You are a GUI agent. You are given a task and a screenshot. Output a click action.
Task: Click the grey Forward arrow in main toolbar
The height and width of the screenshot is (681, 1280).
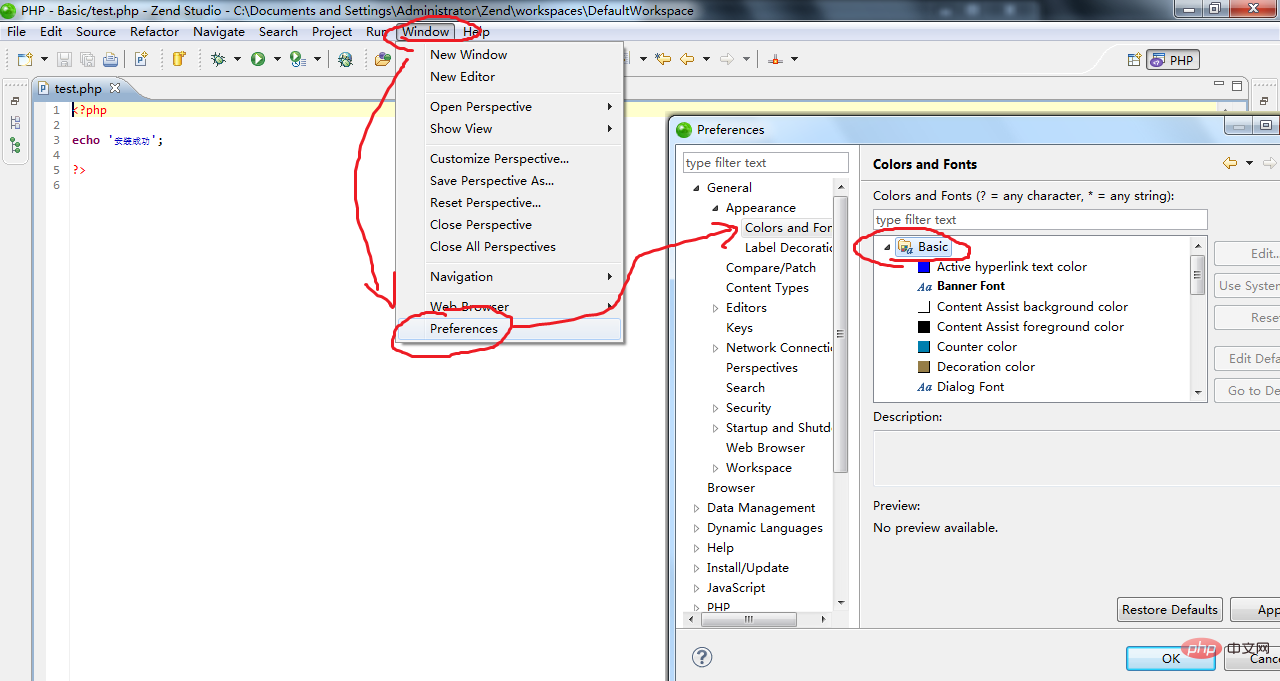(727, 59)
